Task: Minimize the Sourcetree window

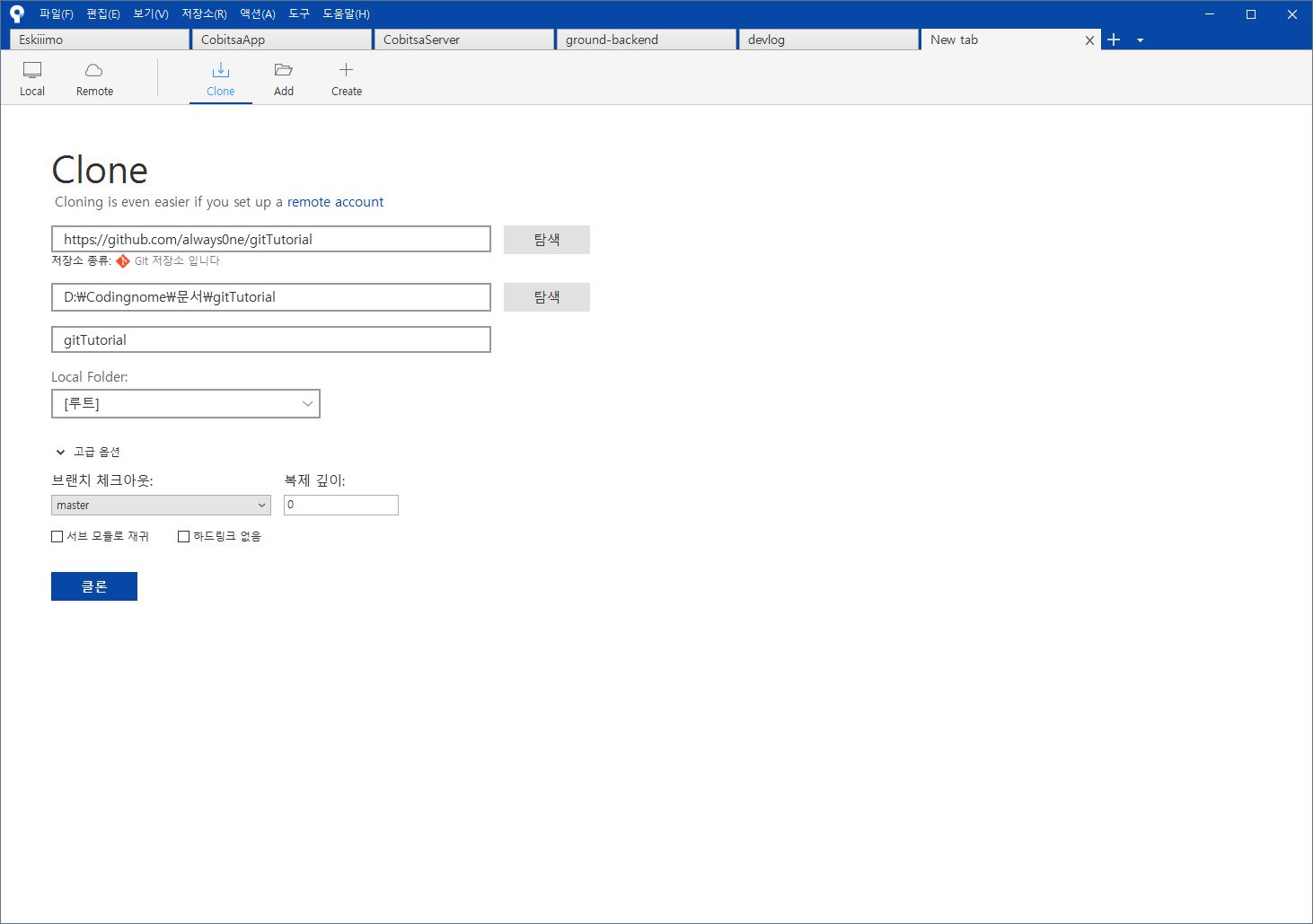Action: click(x=1210, y=13)
